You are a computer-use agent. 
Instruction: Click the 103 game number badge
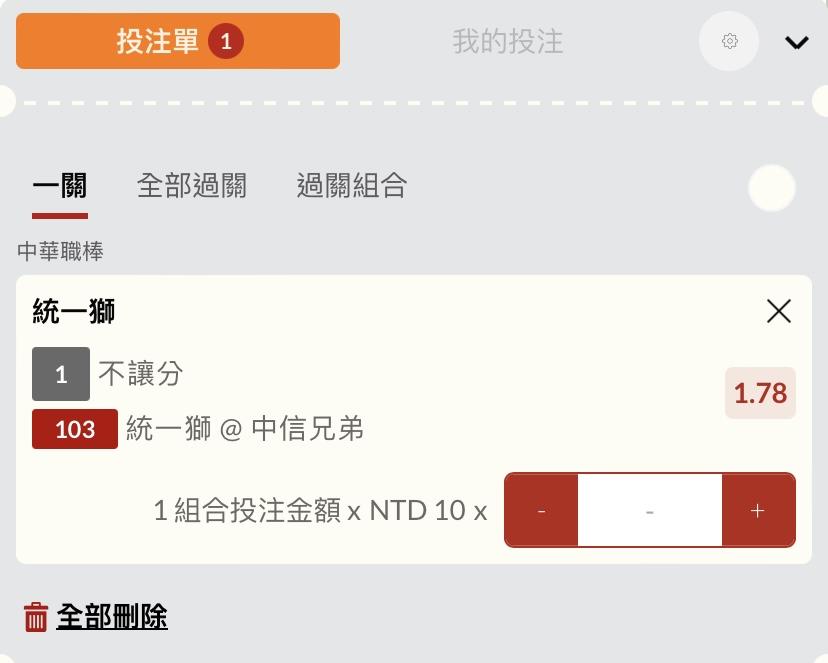[x=75, y=429]
